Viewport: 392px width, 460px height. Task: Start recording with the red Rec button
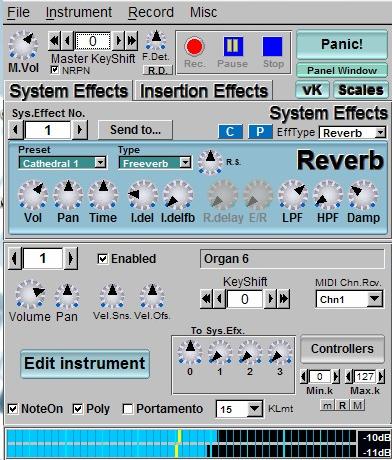tap(194, 46)
